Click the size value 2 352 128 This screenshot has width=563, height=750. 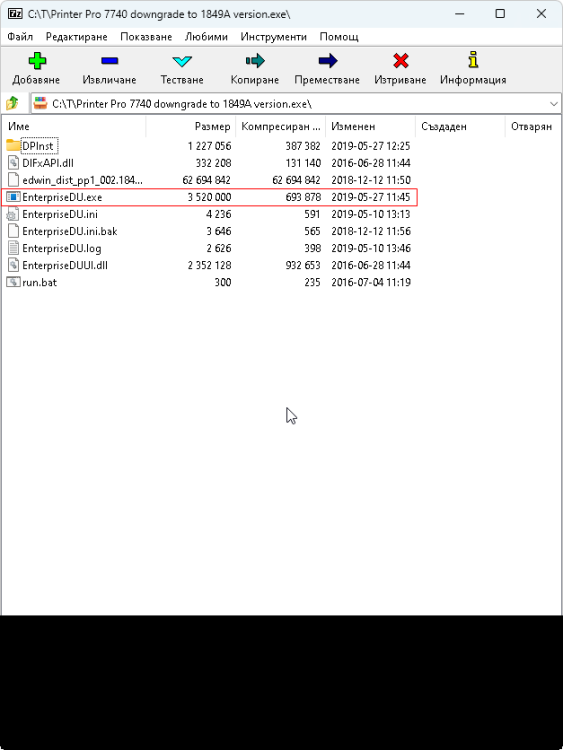click(210, 265)
